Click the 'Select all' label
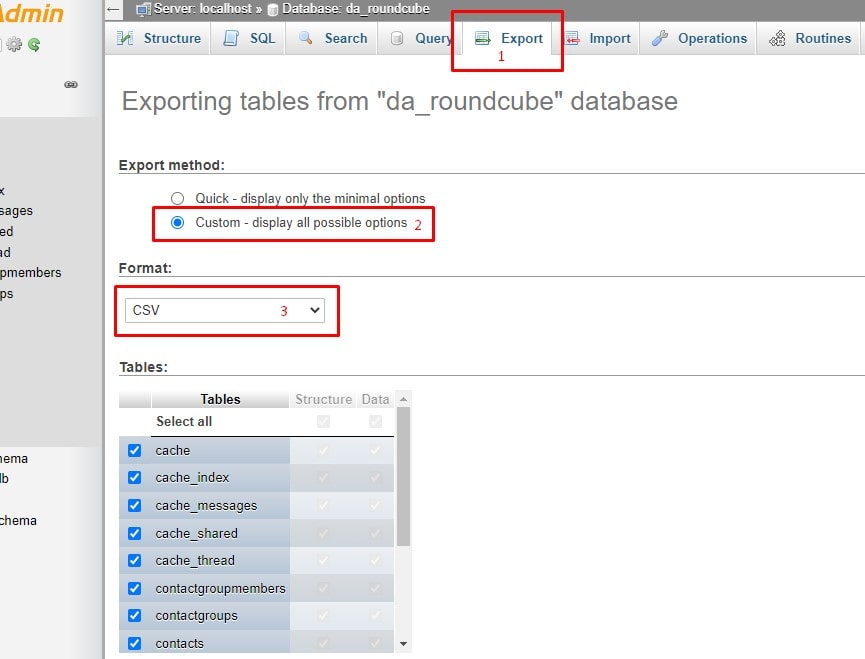865x659 pixels. (184, 422)
